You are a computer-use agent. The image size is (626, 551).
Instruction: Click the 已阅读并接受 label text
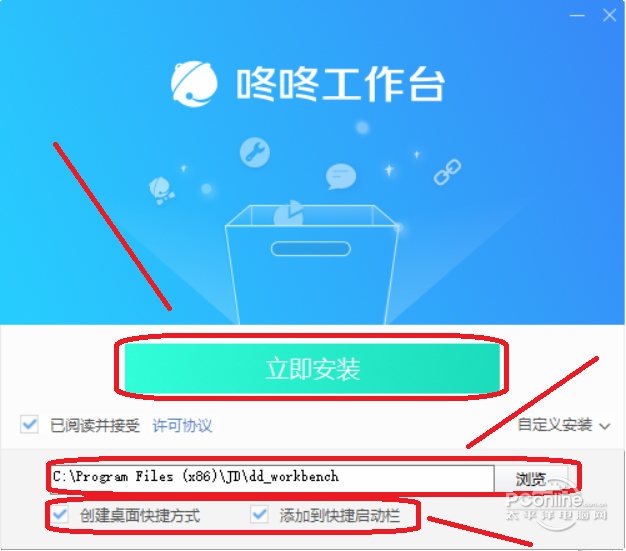[x=95, y=426]
